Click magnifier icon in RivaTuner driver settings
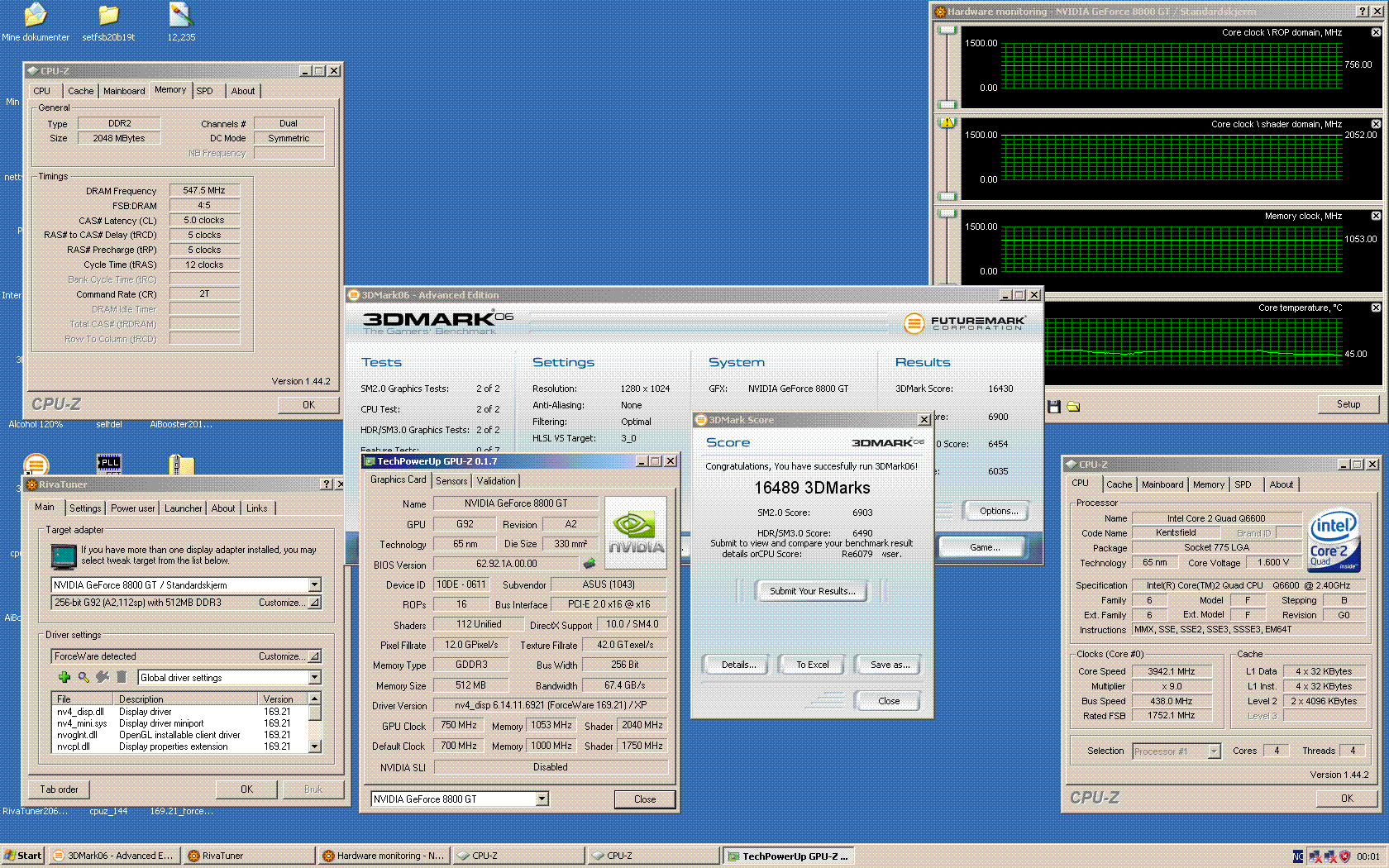The width and height of the screenshot is (1389, 868). tap(84, 677)
